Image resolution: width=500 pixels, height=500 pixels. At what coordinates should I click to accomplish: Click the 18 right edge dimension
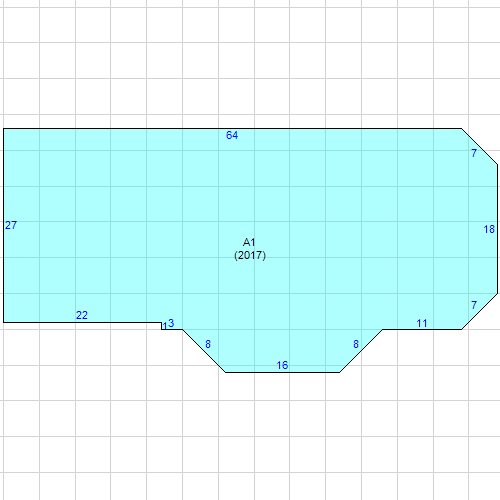(489, 229)
